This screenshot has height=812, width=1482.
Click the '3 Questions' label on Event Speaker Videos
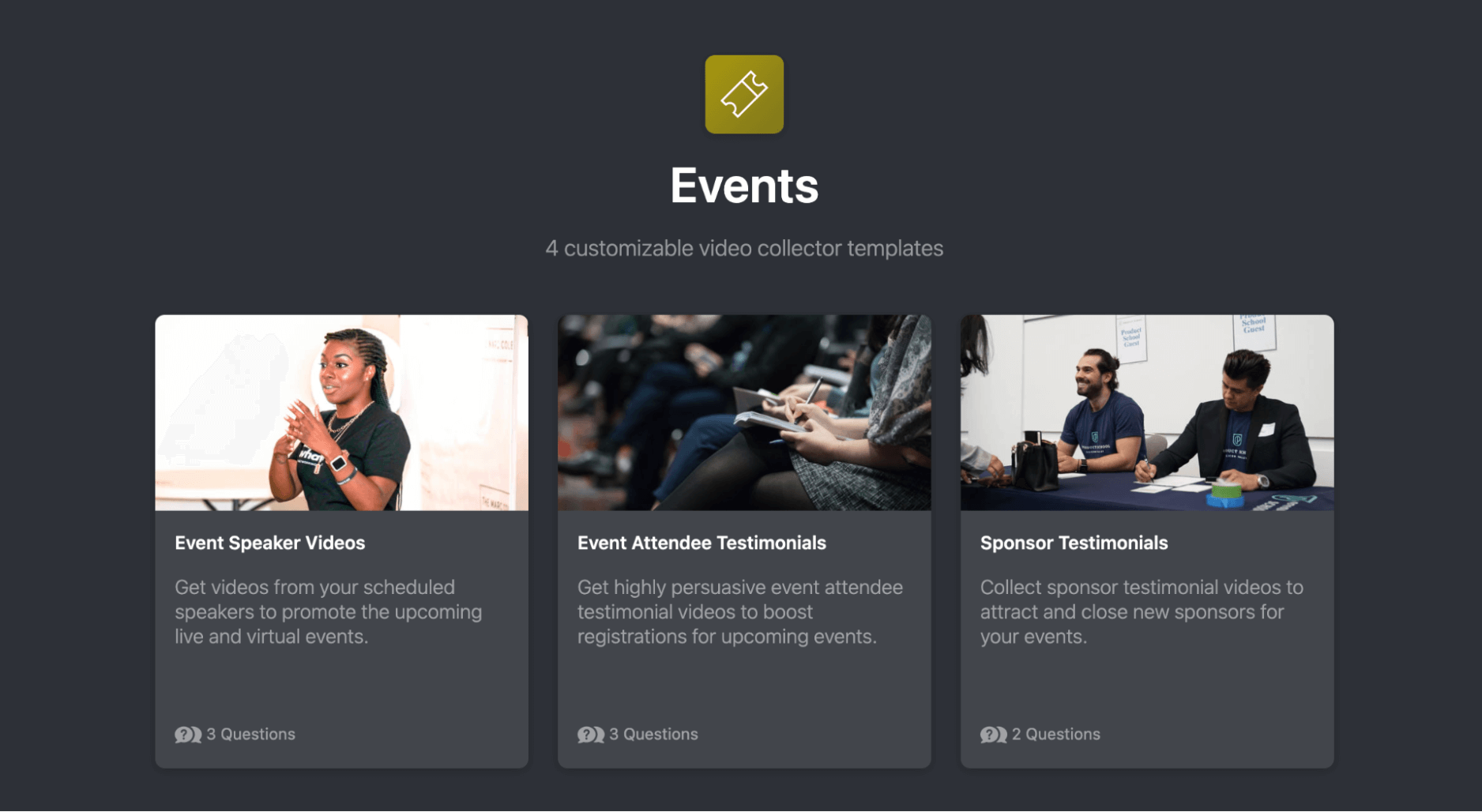[x=250, y=734]
